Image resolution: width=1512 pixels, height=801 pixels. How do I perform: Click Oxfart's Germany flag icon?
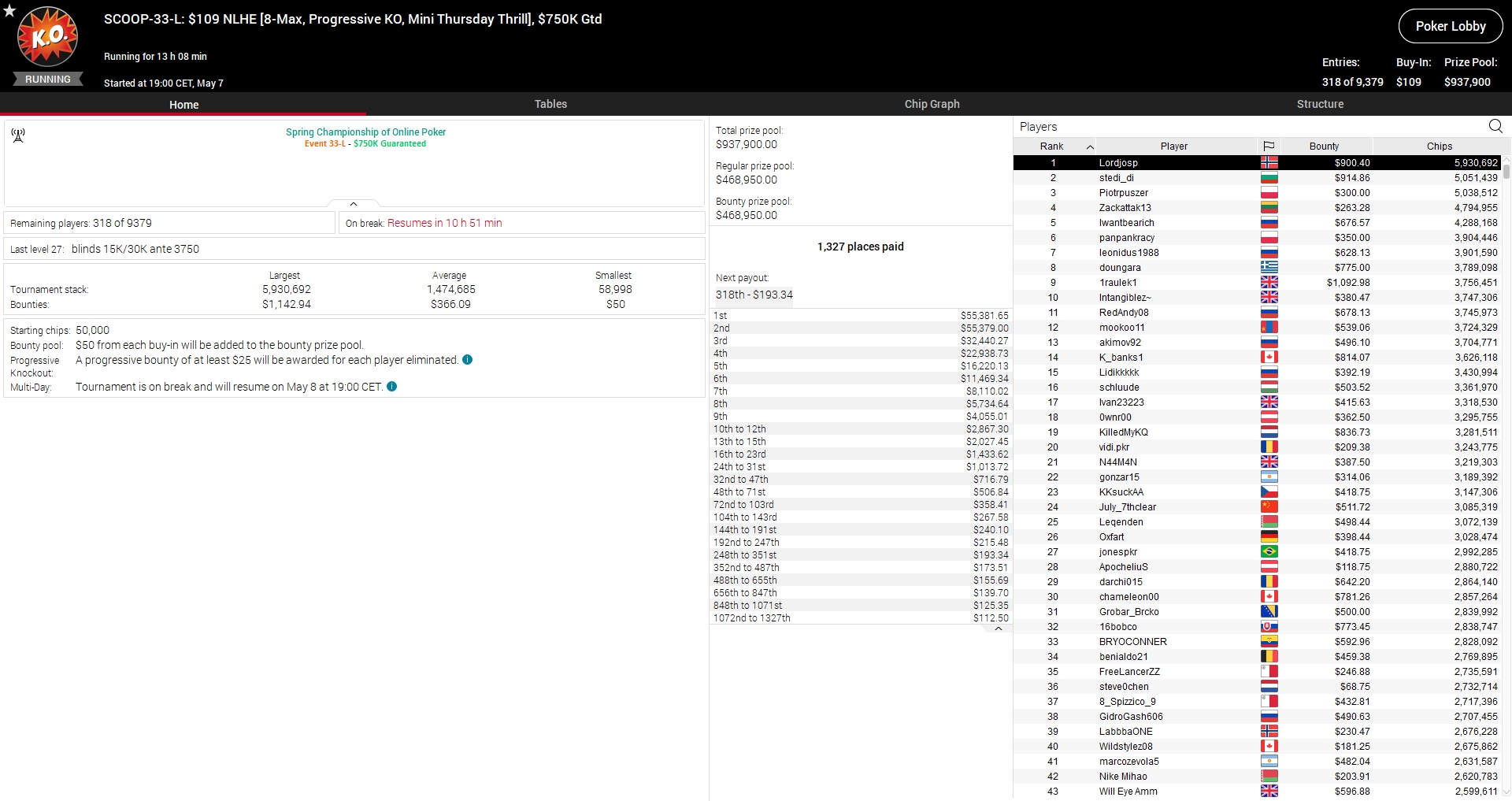[1269, 537]
